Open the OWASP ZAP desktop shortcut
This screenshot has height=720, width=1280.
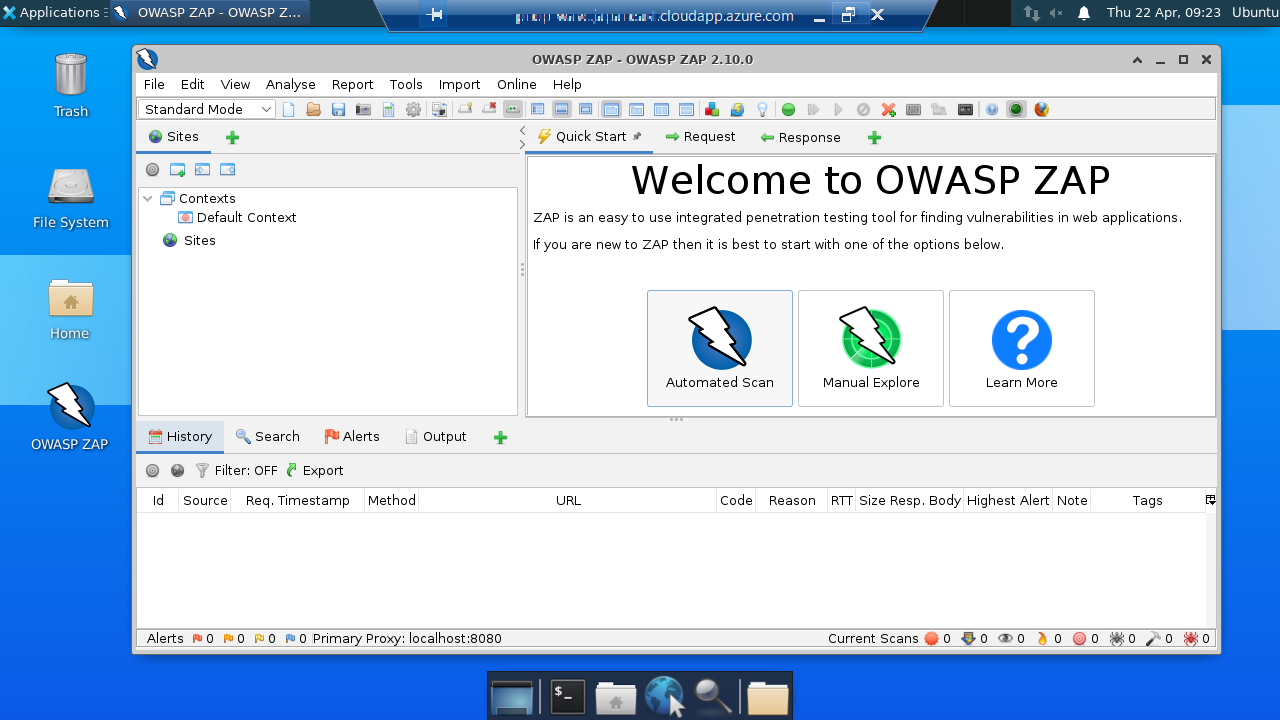coord(70,418)
